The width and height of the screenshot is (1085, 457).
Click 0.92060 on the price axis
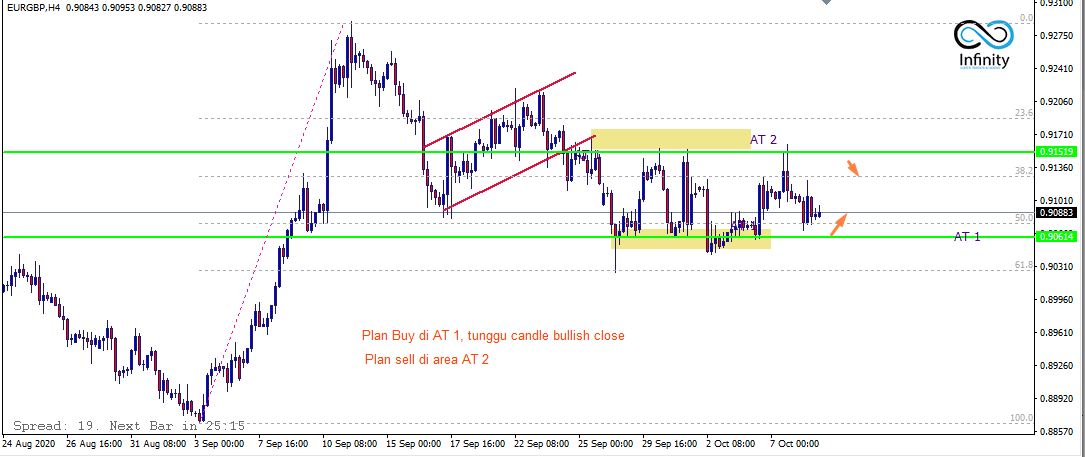point(1055,102)
